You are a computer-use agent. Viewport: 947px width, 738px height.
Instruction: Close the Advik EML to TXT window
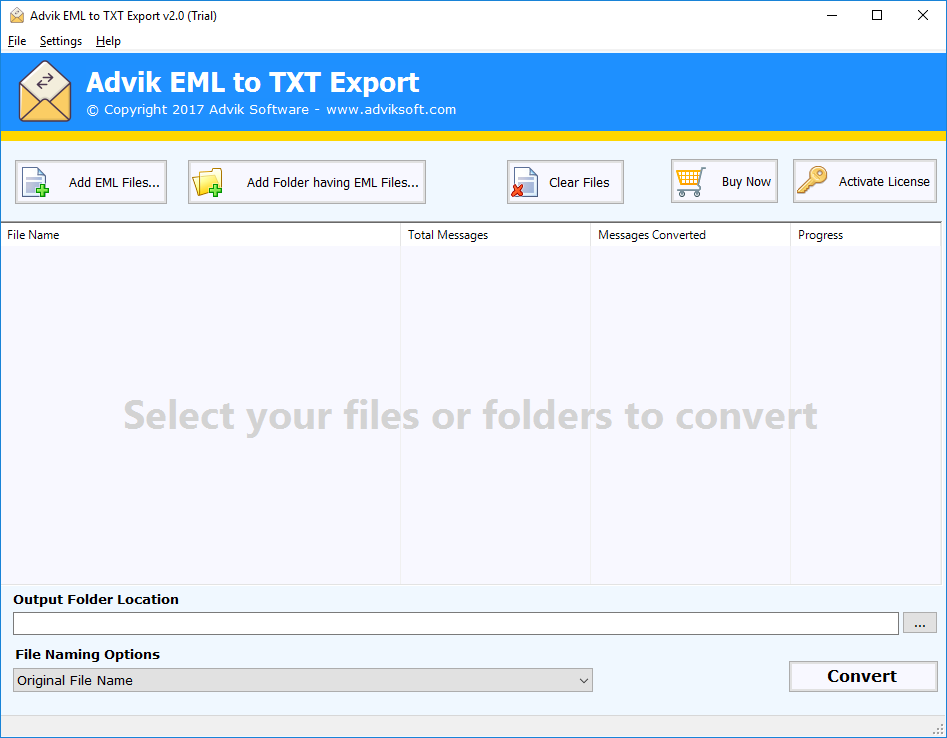pos(923,16)
